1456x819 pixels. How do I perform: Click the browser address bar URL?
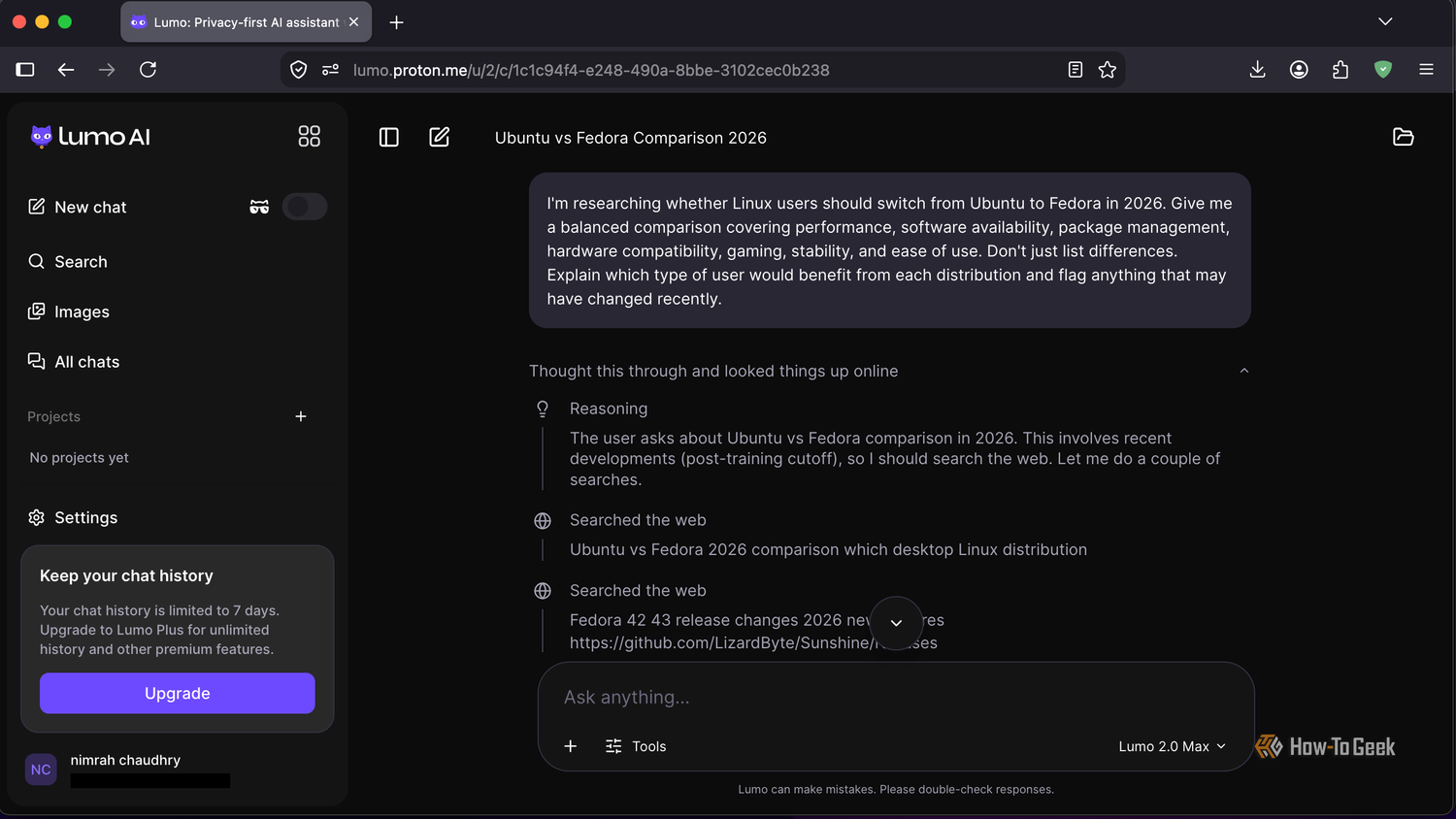591,70
